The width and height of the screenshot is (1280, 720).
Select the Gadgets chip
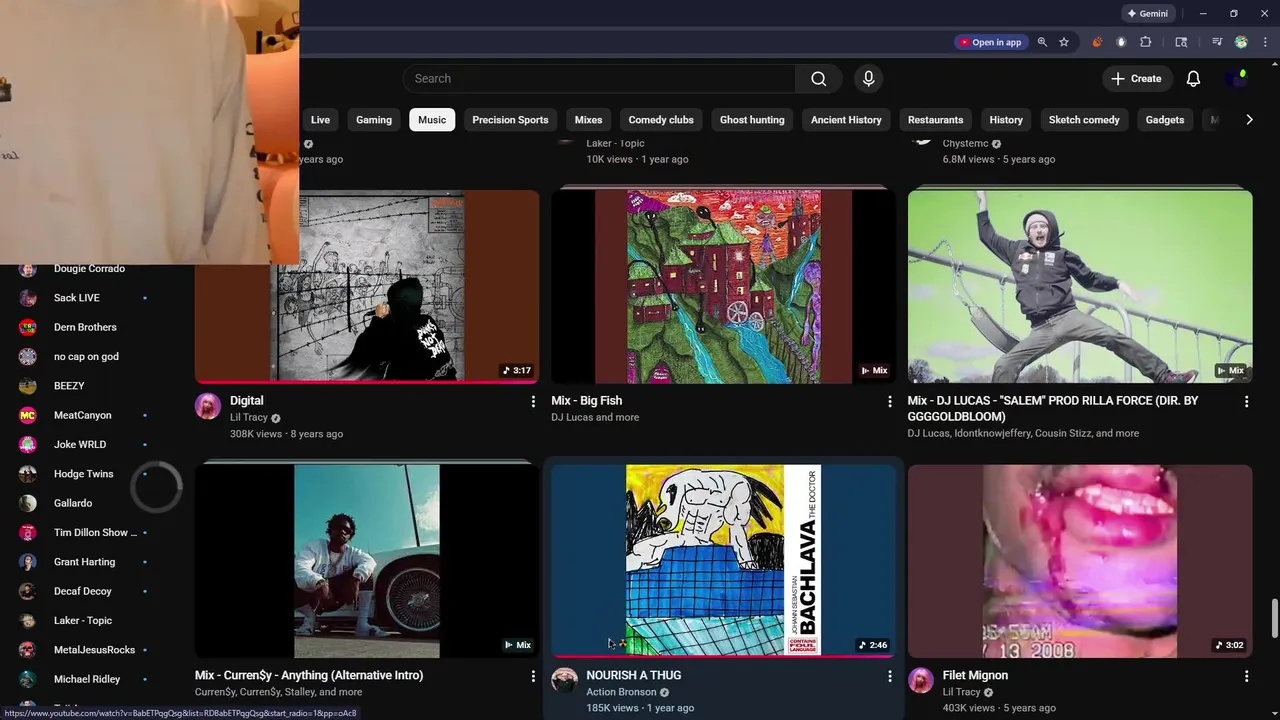[1165, 120]
